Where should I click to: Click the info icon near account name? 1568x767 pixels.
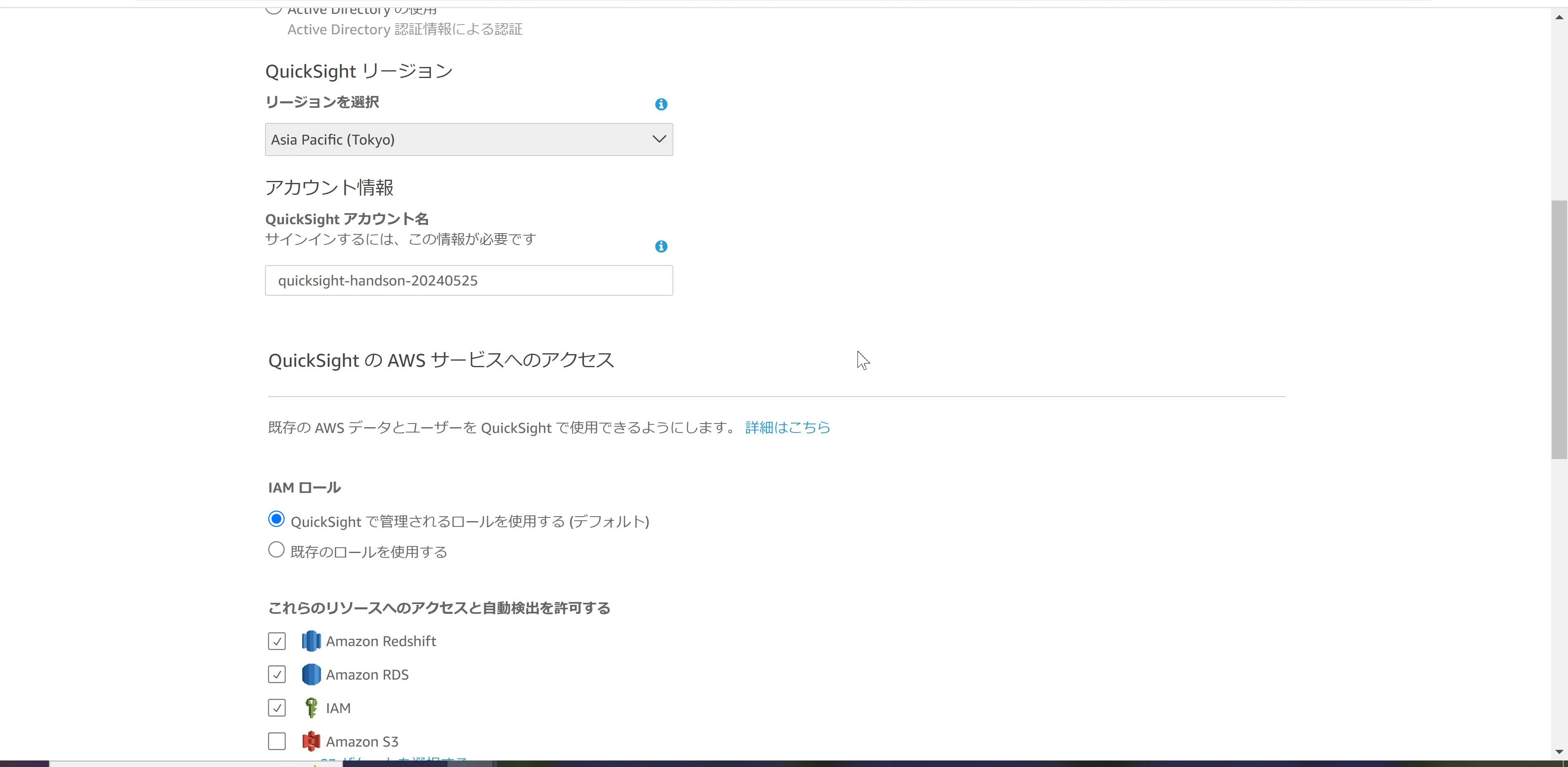tap(661, 246)
